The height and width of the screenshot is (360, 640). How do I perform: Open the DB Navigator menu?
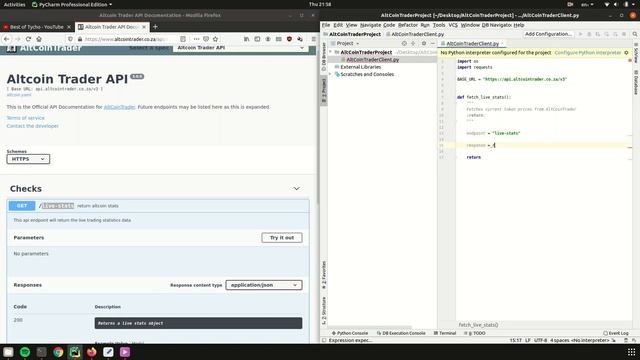tap(496, 25)
